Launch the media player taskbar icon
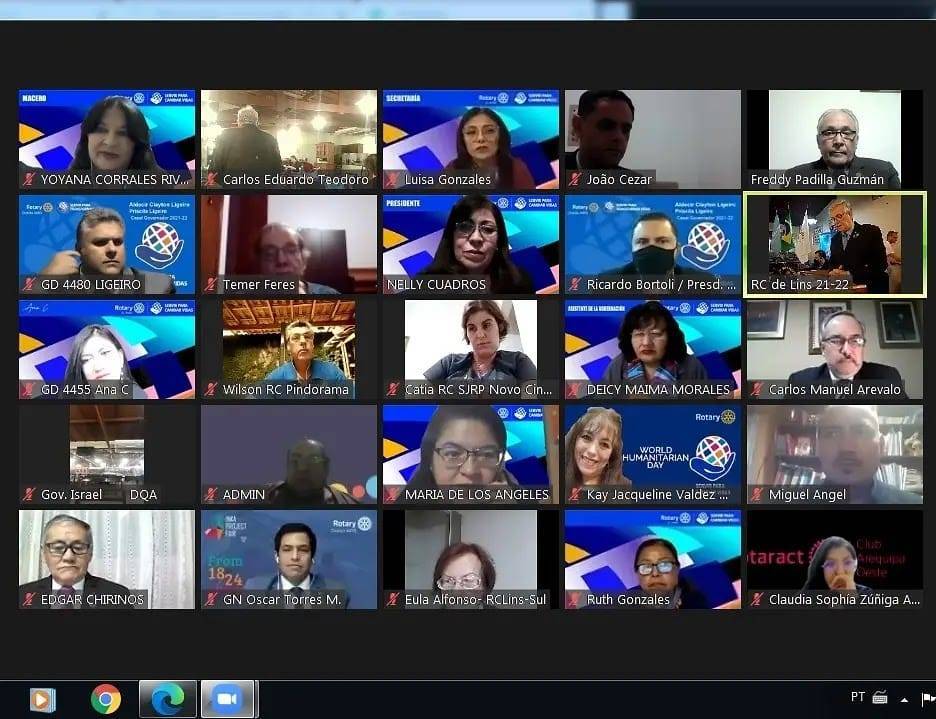936x719 pixels. click(x=43, y=699)
